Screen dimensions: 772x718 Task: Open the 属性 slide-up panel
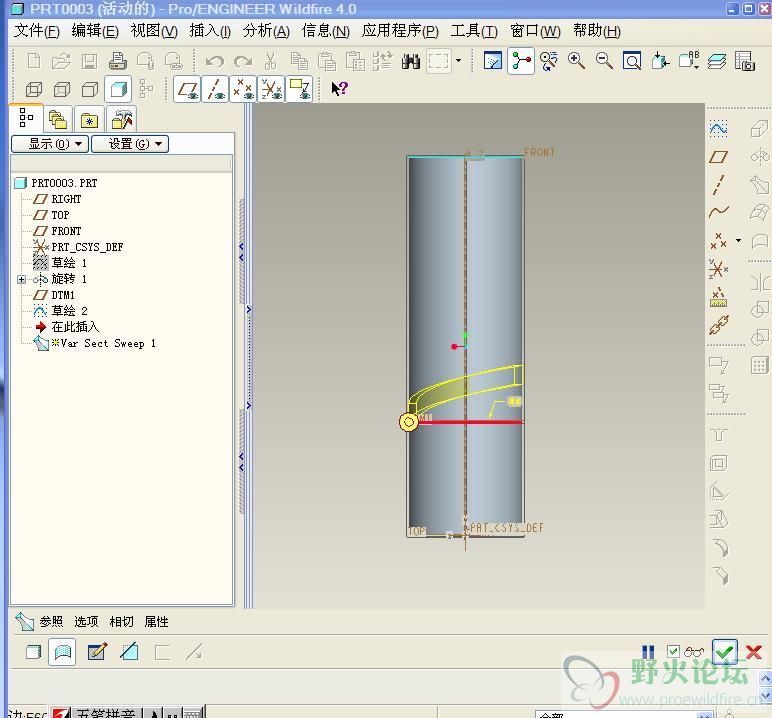click(x=157, y=621)
